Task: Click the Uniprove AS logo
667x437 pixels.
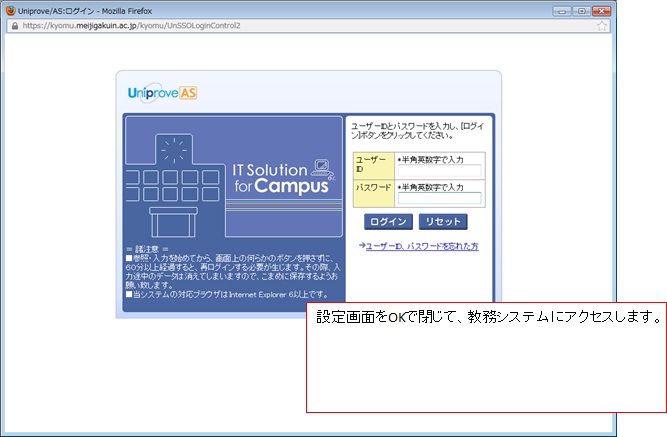Action: [162, 93]
